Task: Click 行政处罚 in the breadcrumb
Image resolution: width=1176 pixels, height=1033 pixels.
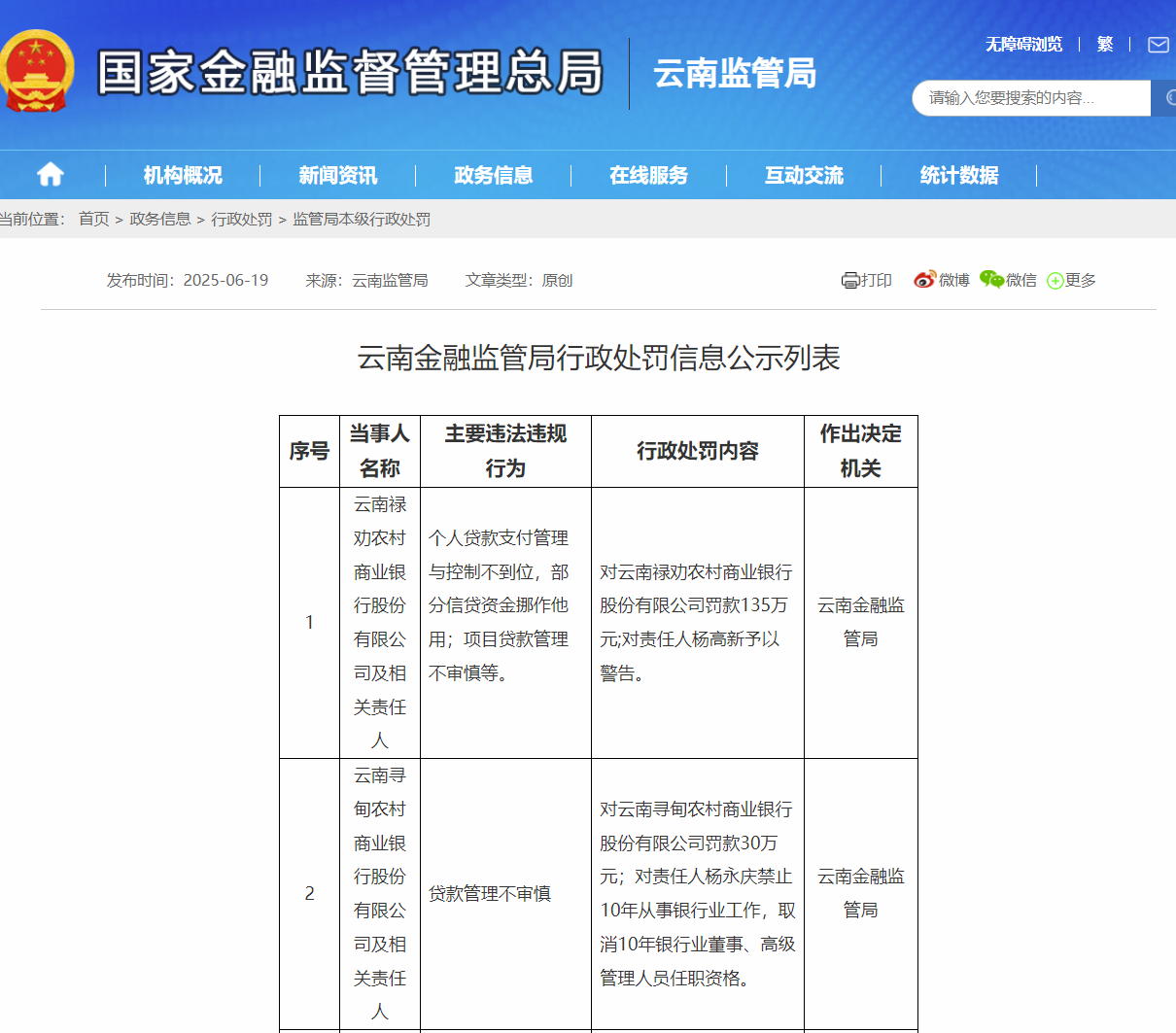Action: pyautogui.click(x=242, y=220)
